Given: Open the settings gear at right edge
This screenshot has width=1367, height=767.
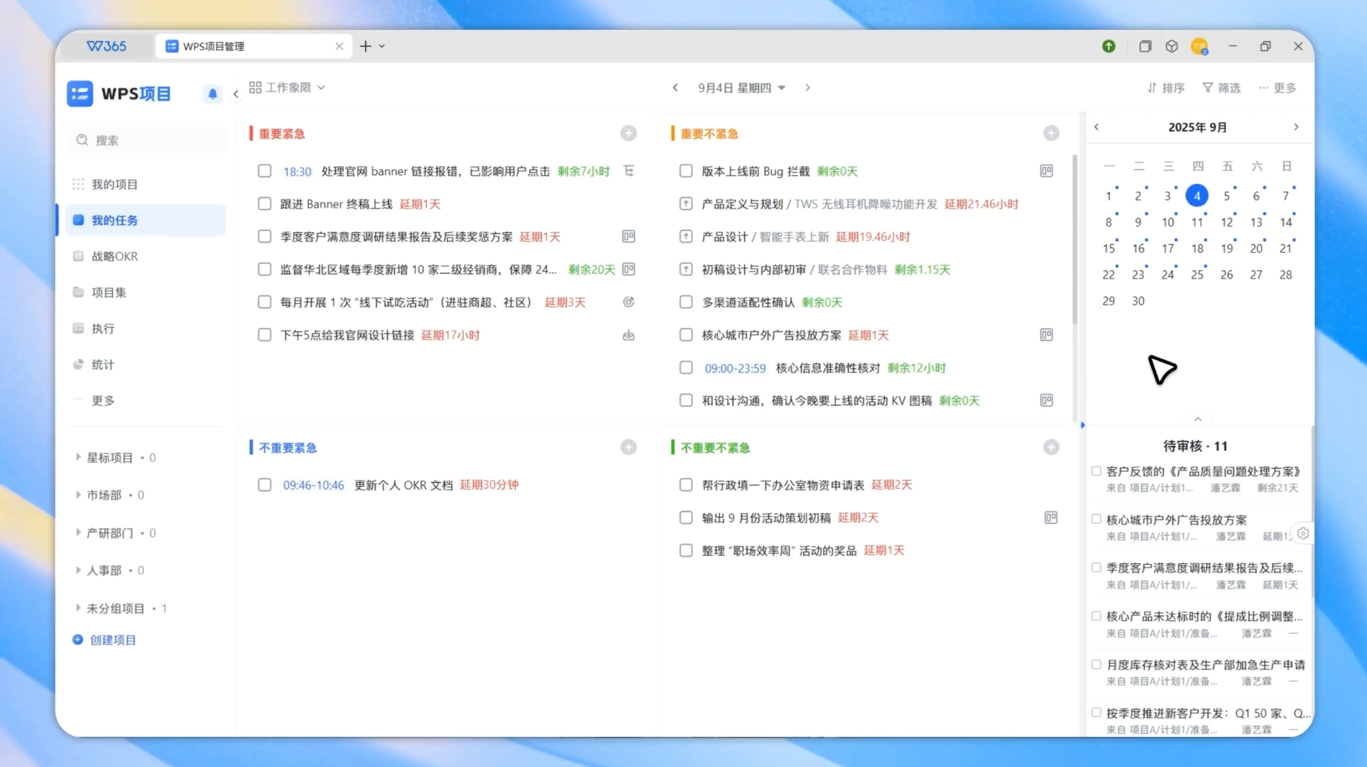Looking at the screenshot, I should (1303, 533).
